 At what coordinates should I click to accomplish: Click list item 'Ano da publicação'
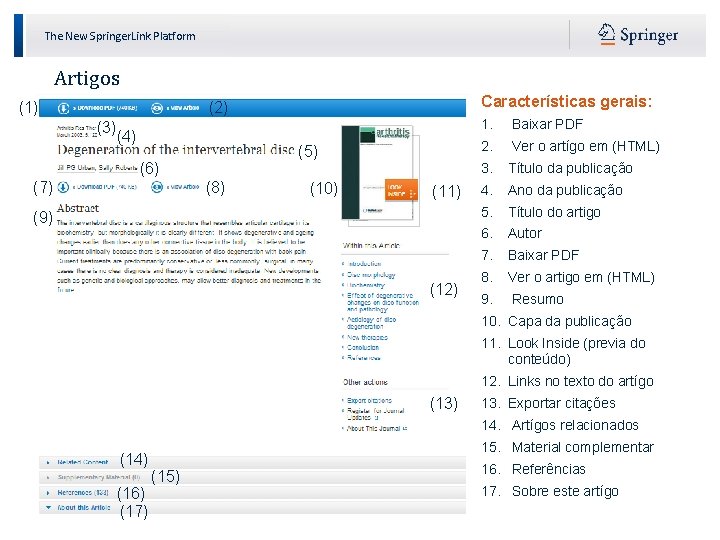tap(565, 190)
